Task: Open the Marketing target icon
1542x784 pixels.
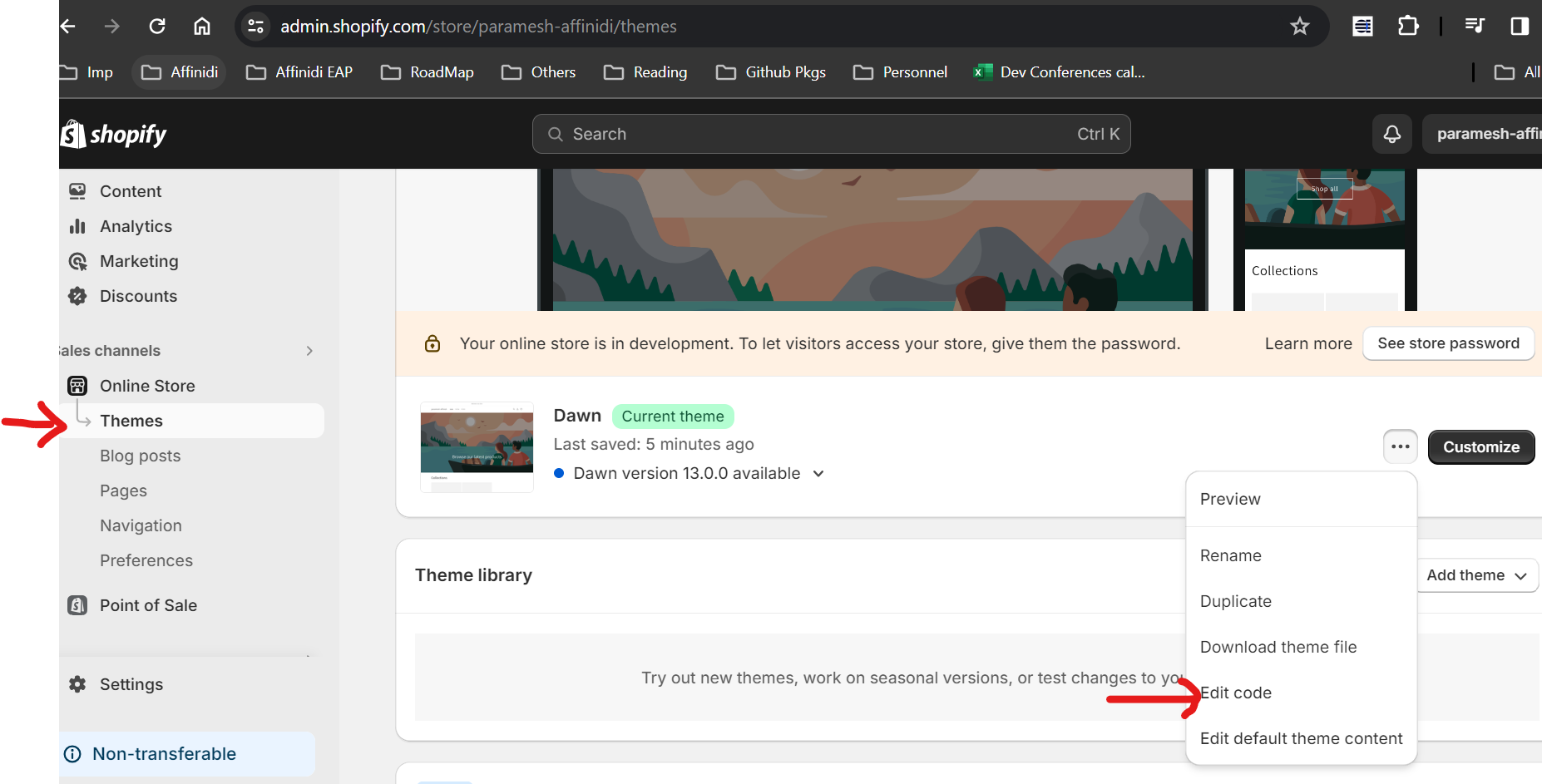Action: pos(77,261)
